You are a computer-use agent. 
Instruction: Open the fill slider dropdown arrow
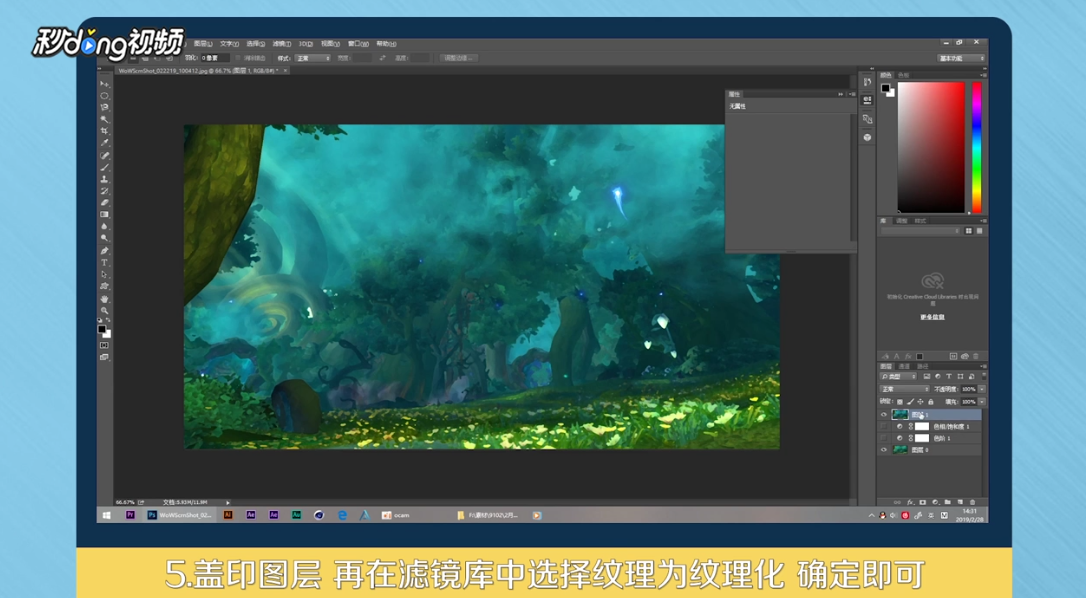(982, 402)
